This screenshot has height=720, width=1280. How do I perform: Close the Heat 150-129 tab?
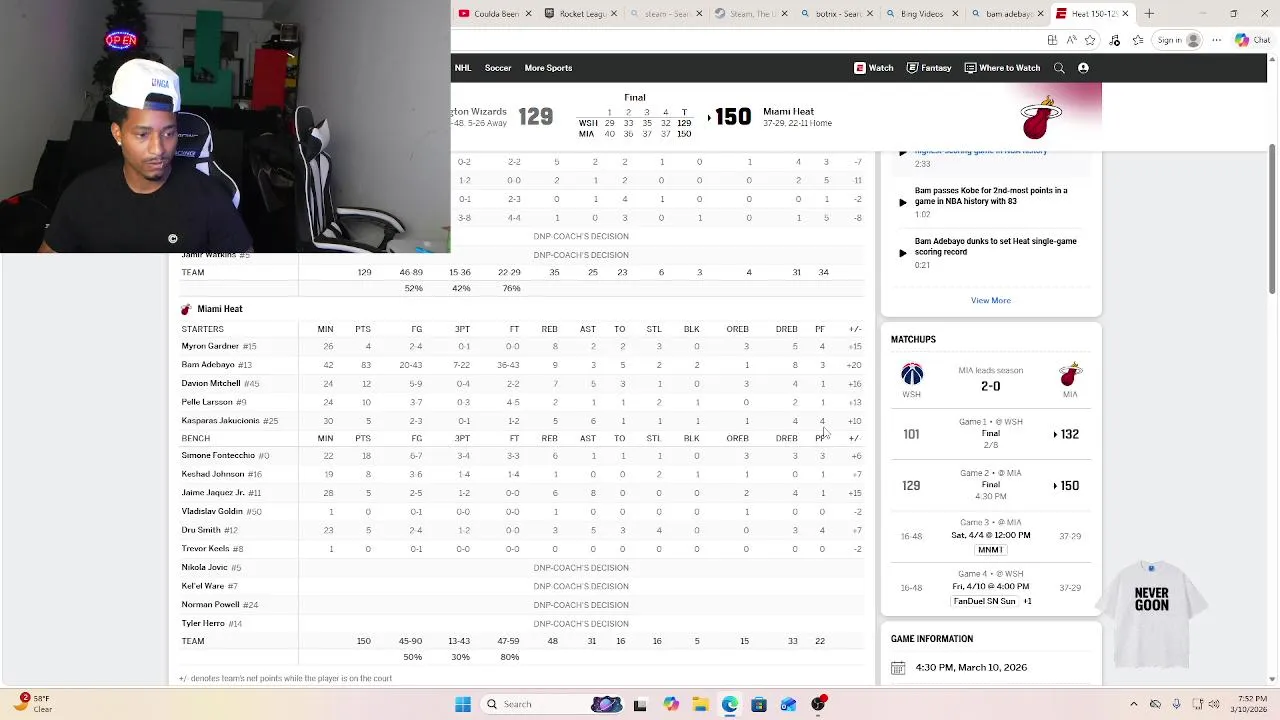point(1126,14)
